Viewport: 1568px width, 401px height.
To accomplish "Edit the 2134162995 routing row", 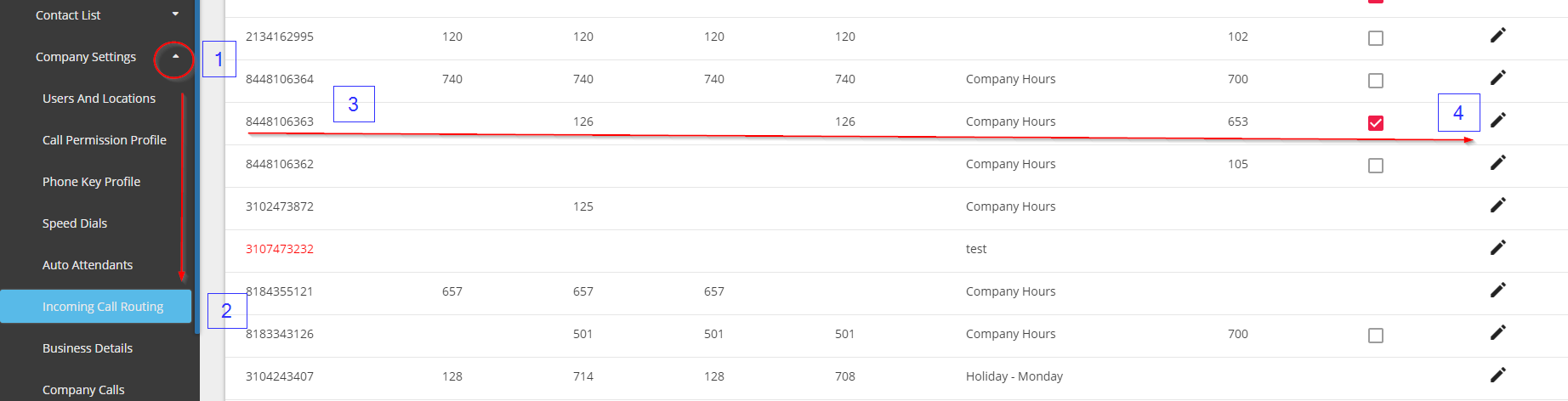I will pyautogui.click(x=1497, y=35).
